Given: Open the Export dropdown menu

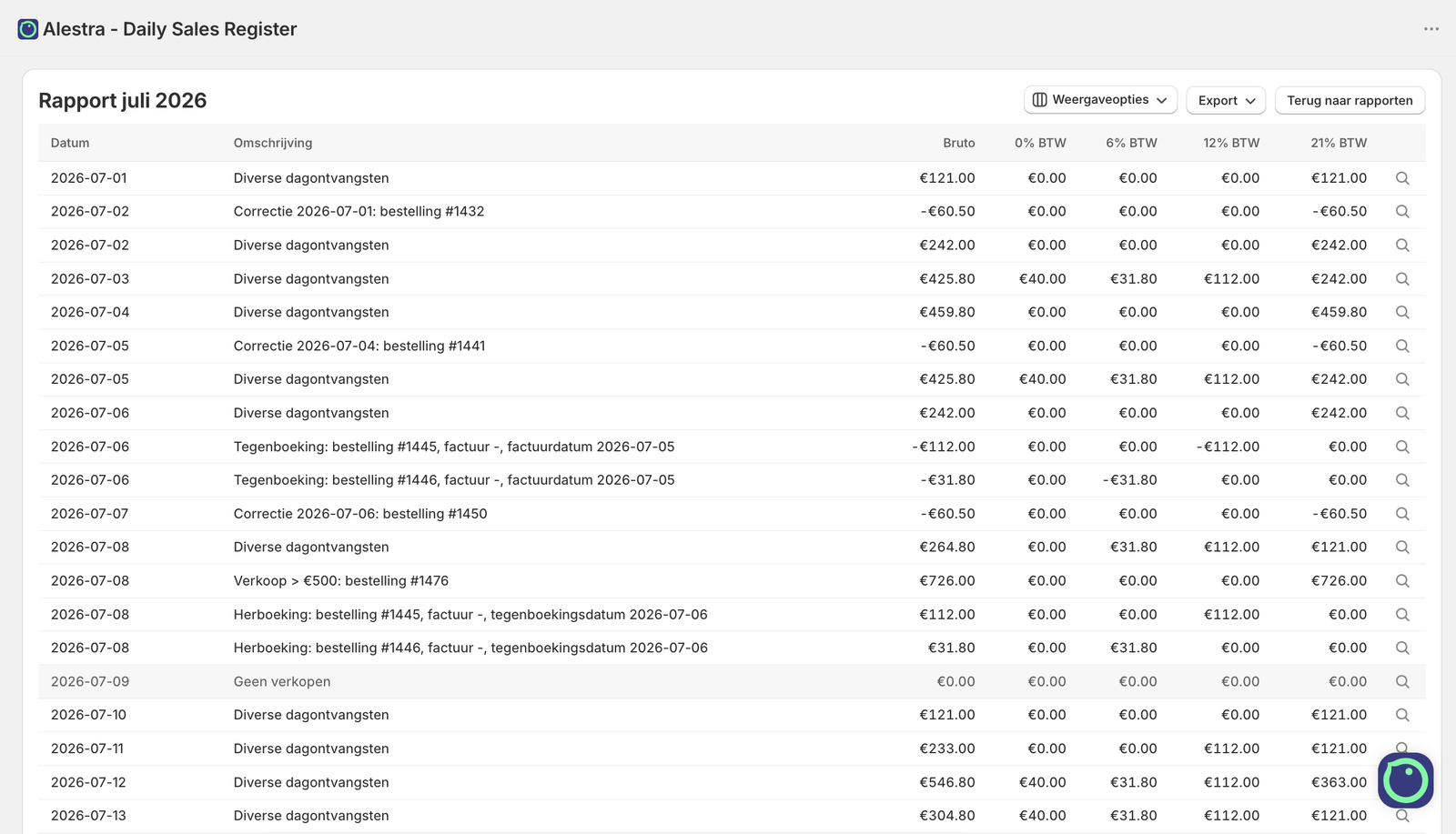Looking at the screenshot, I should click(x=1227, y=100).
